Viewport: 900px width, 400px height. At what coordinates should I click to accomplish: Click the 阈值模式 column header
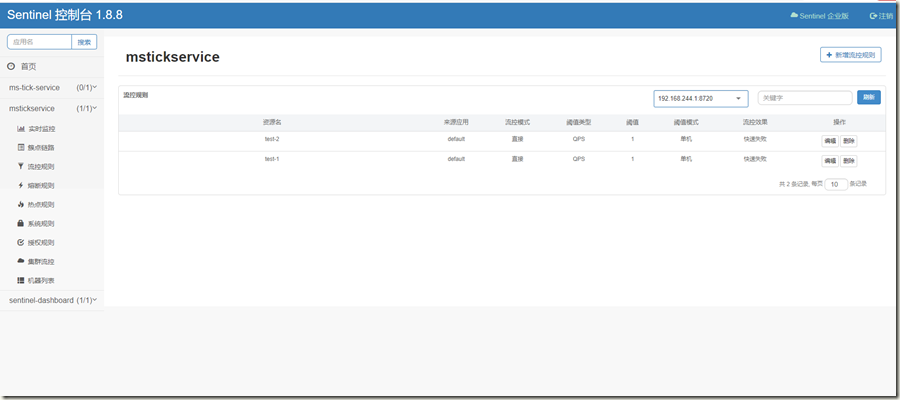point(686,122)
